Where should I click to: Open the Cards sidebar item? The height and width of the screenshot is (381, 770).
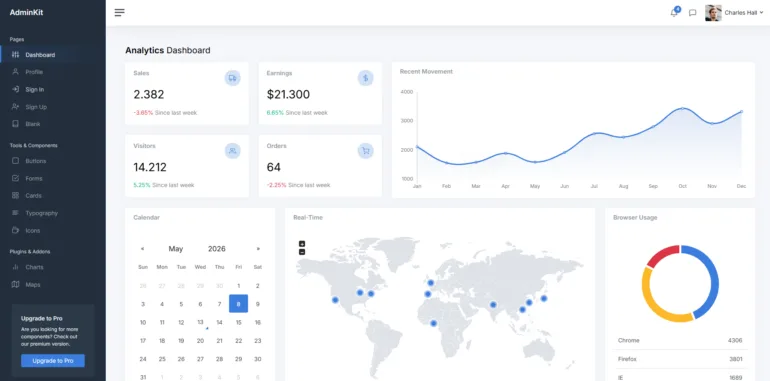click(x=53, y=195)
